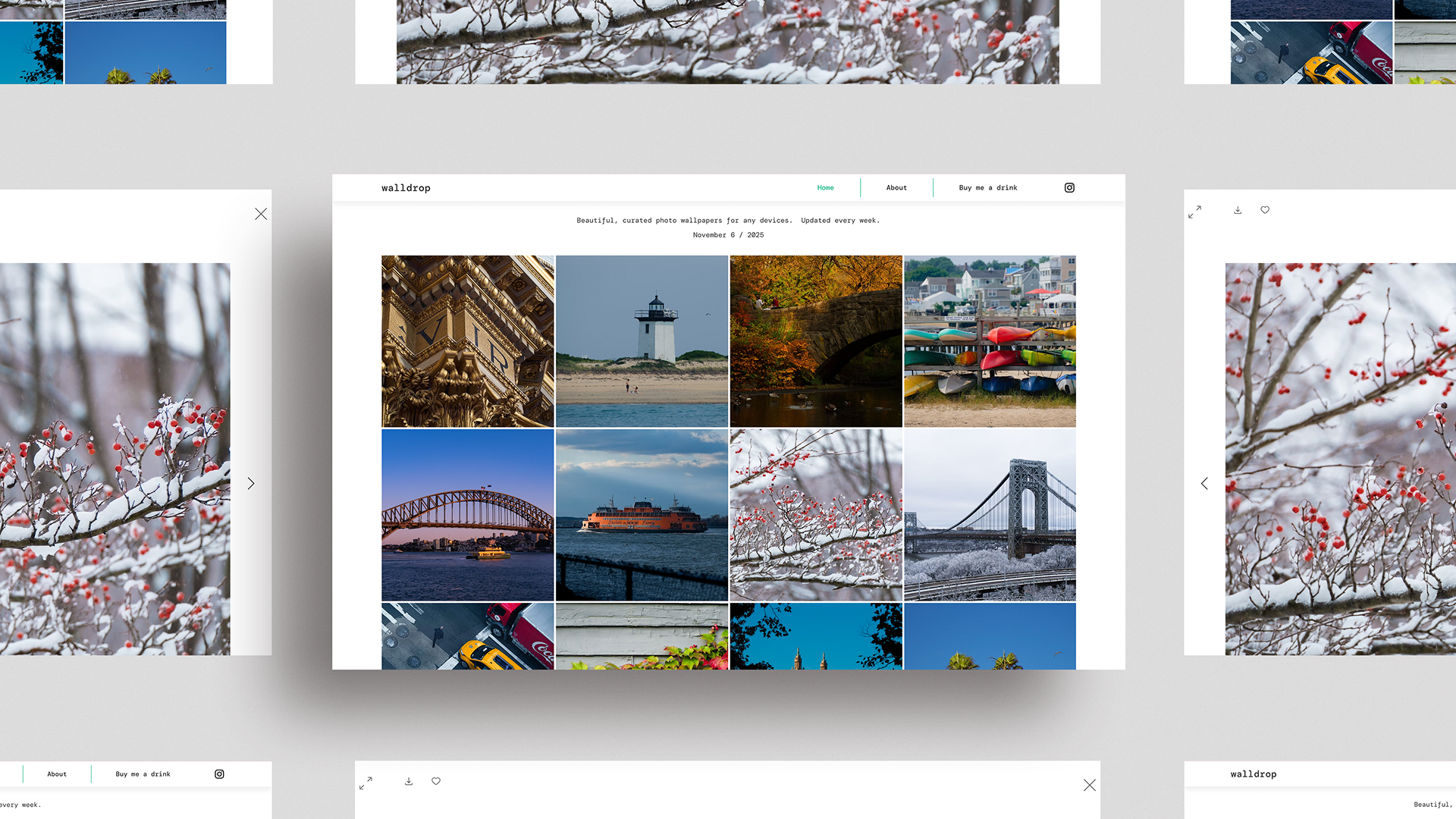Open the colorful kayaks wallpaper thumbnail
This screenshot has width=1456, height=819.
click(990, 341)
